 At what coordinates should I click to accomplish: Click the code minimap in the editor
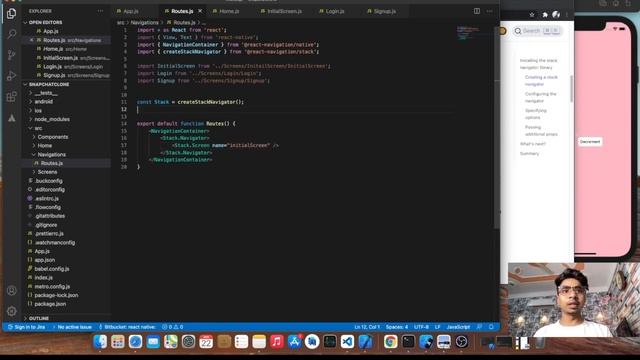pyautogui.click(x=467, y=33)
